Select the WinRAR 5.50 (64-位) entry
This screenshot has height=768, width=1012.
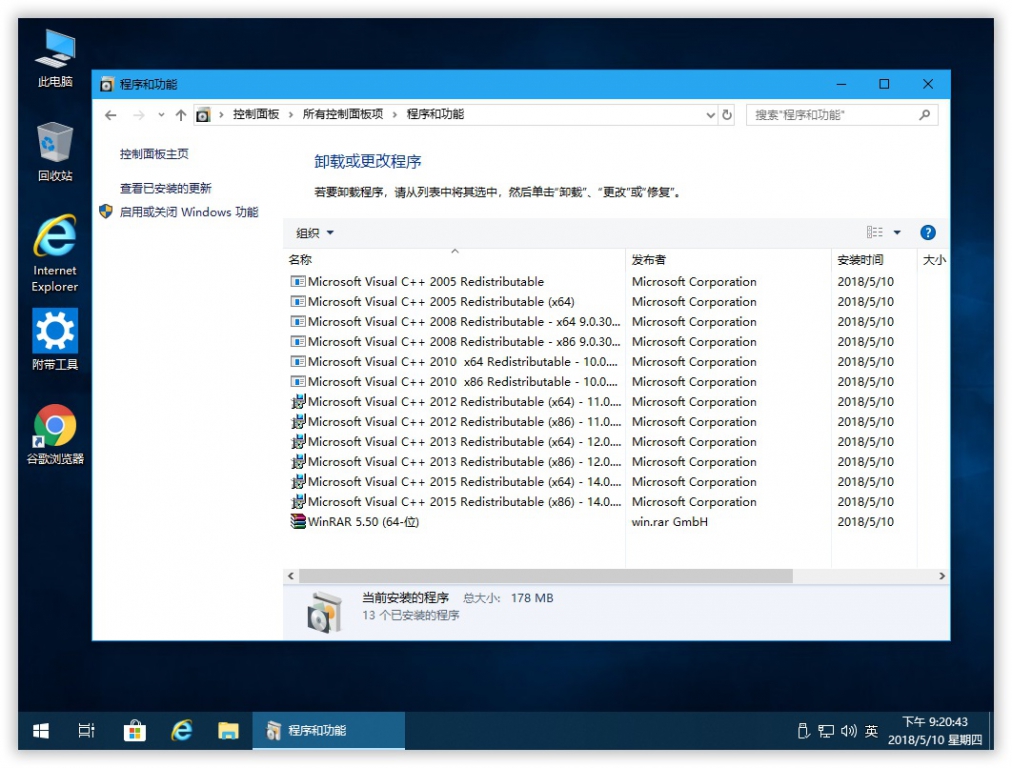tap(616, 521)
